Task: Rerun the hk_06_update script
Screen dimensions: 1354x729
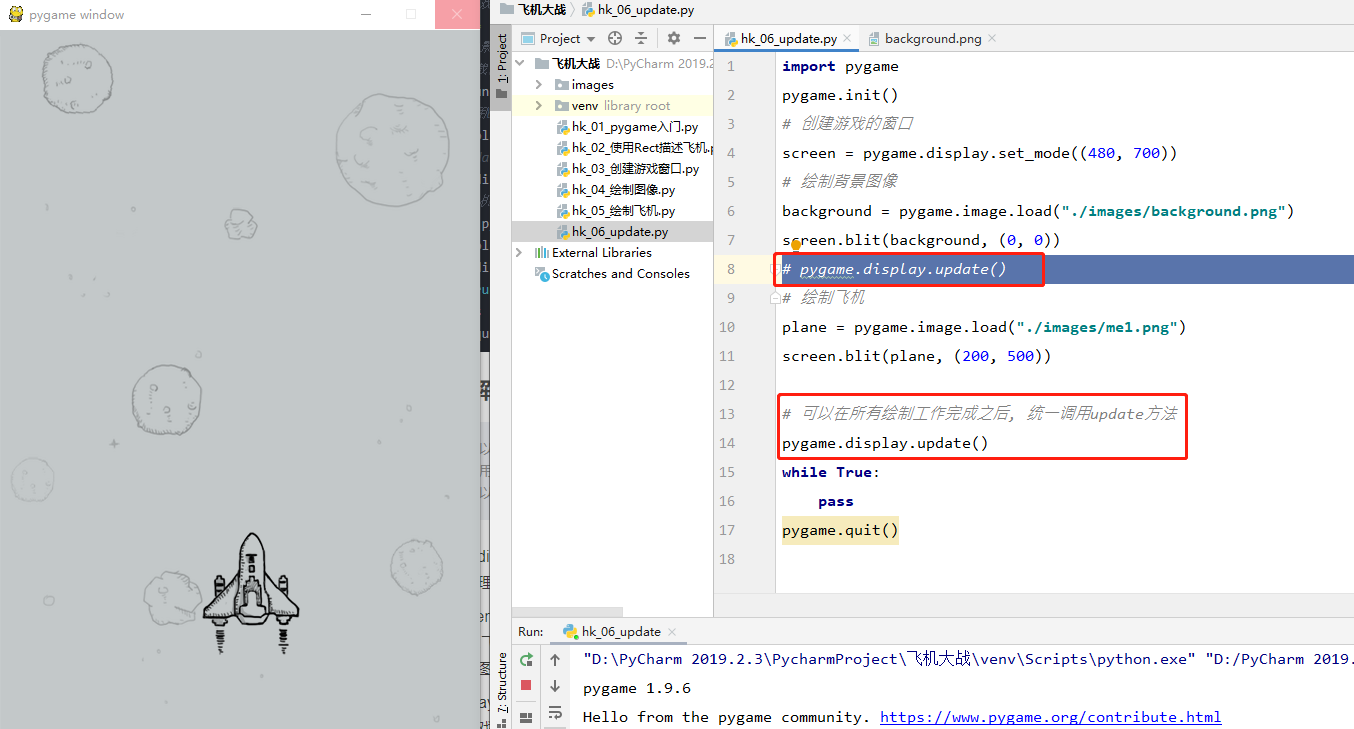Action: (x=526, y=660)
